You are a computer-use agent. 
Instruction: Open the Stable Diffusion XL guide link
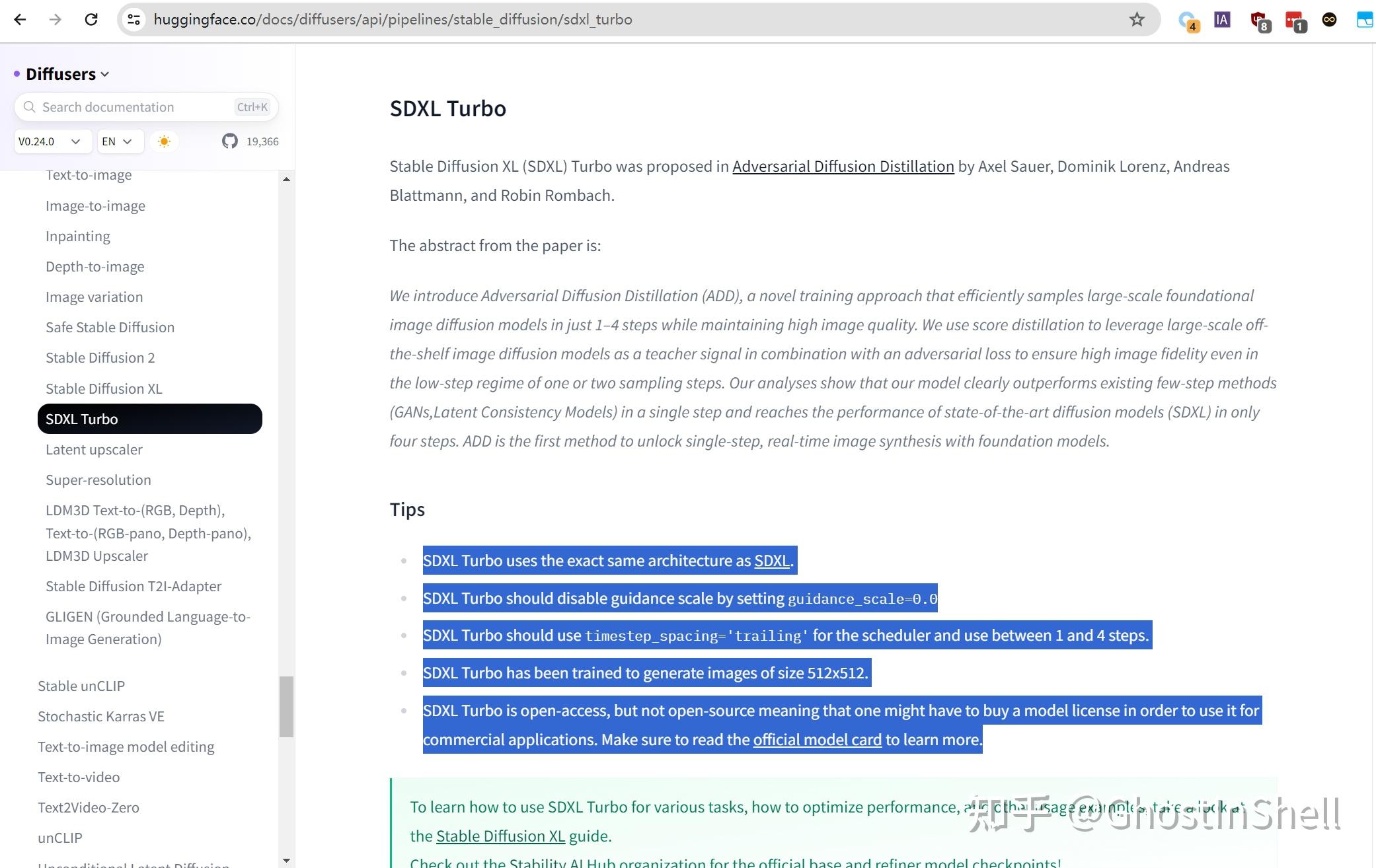(x=500, y=836)
